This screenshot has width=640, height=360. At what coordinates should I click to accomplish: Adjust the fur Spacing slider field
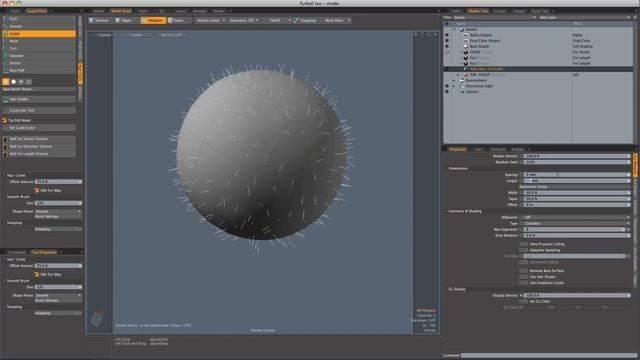[577, 175]
